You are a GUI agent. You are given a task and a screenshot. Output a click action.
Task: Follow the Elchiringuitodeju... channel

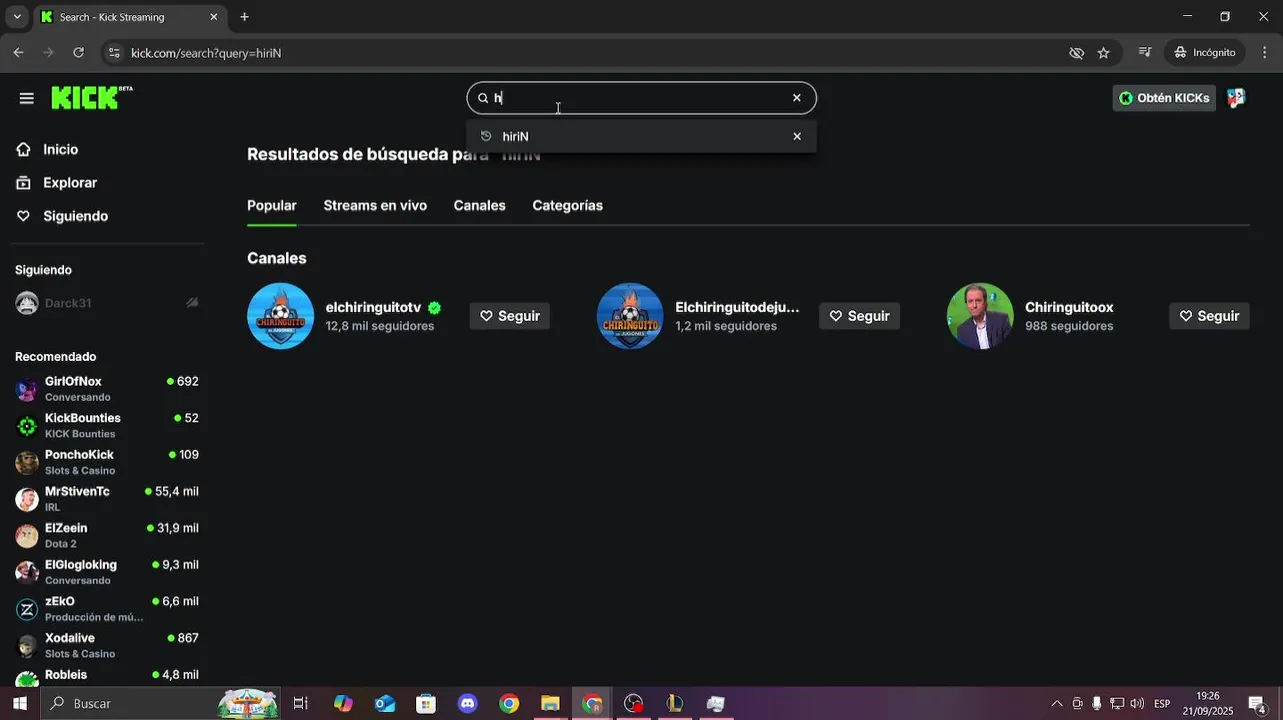[x=860, y=316]
